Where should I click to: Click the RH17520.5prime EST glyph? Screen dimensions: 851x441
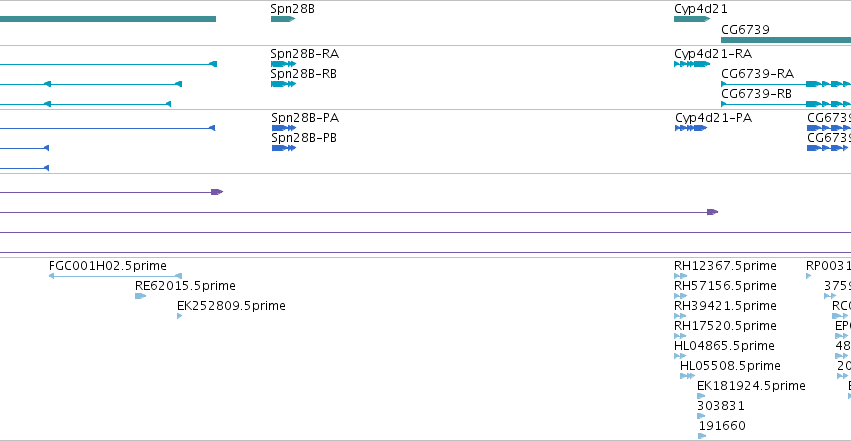click(x=681, y=336)
